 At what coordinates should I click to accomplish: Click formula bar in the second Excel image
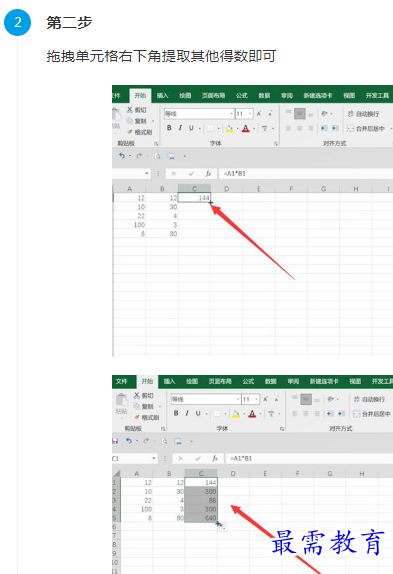tap(309, 458)
